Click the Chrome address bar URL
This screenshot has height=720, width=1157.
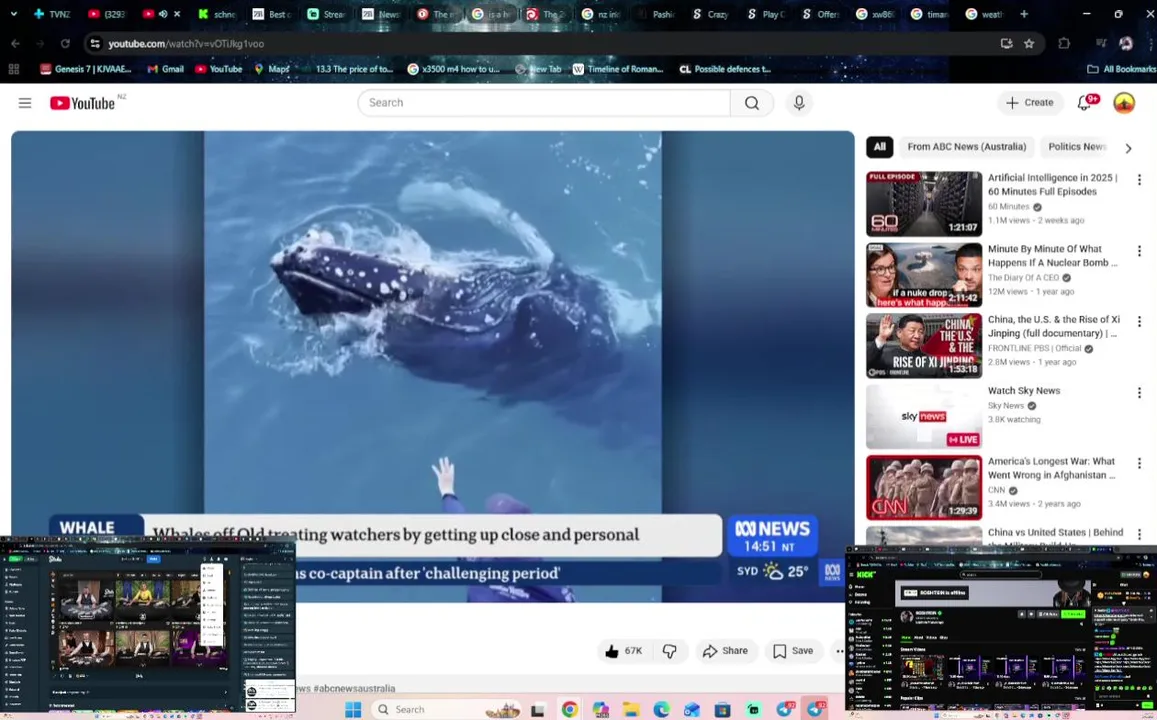click(186, 44)
